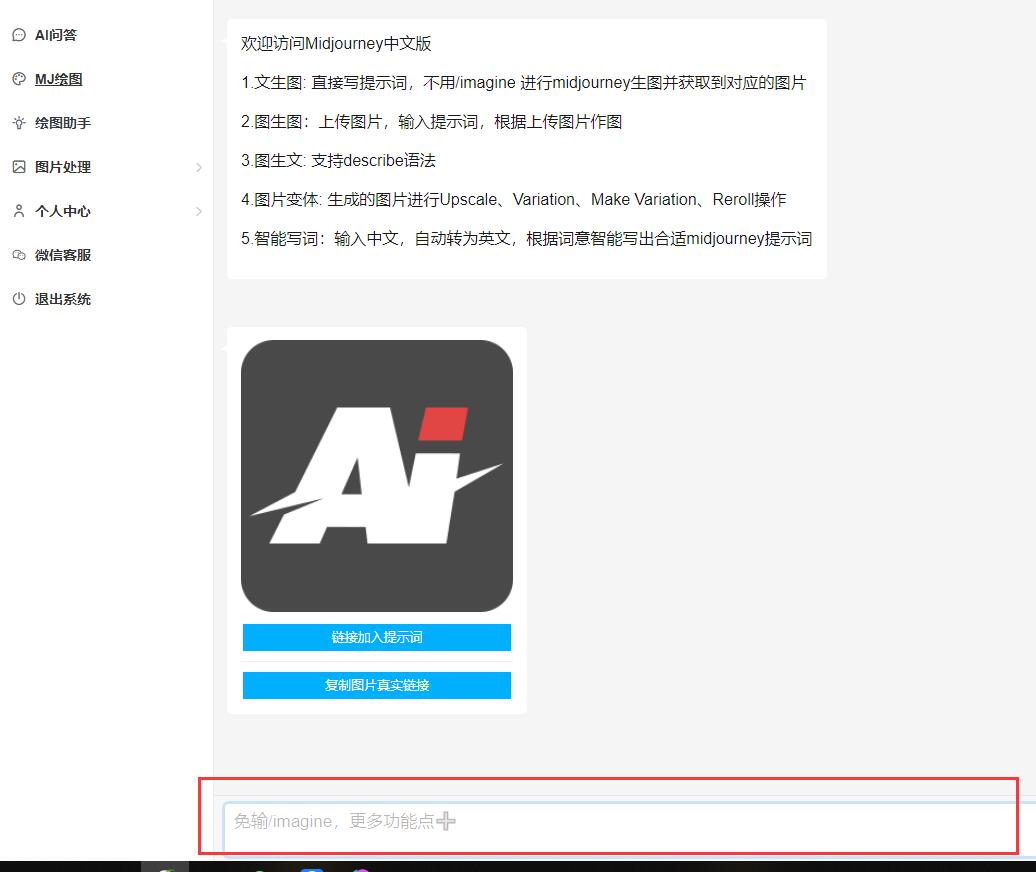Expand the 图片处理 submenu chevron
The image size is (1036, 872).
198,167
